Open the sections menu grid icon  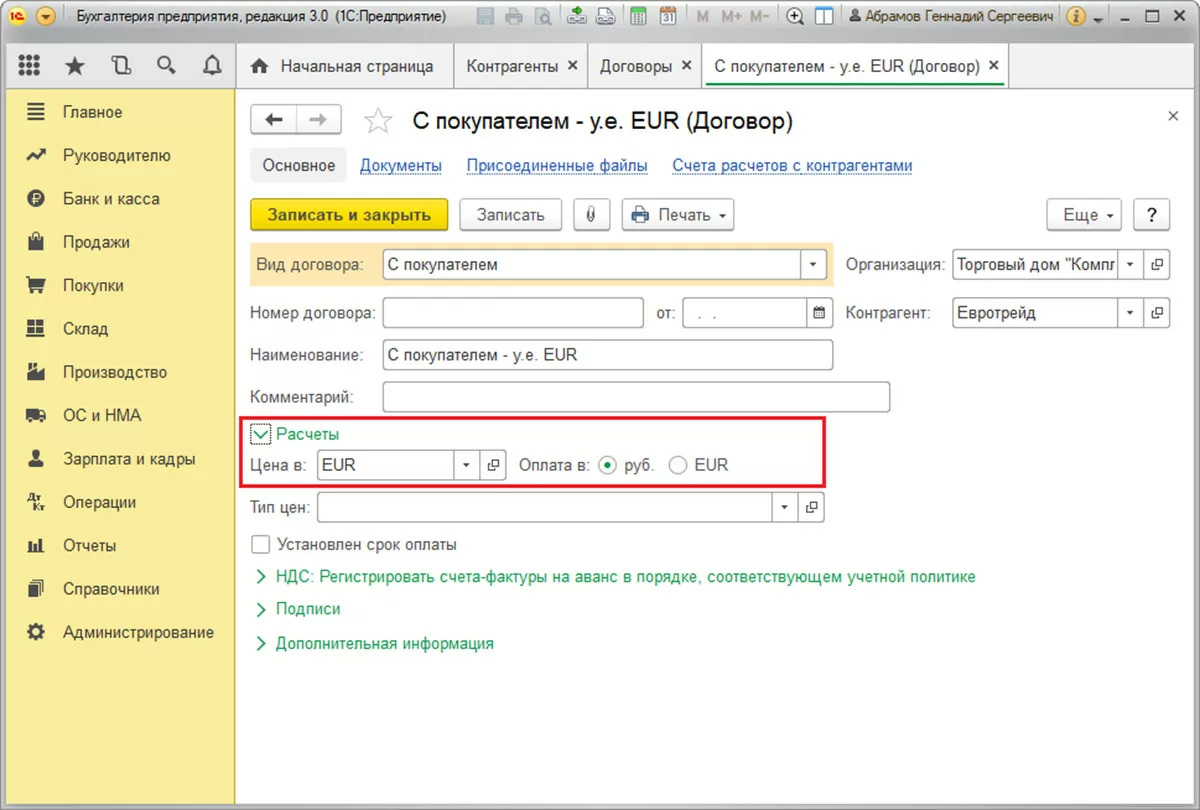pos(29,66)
